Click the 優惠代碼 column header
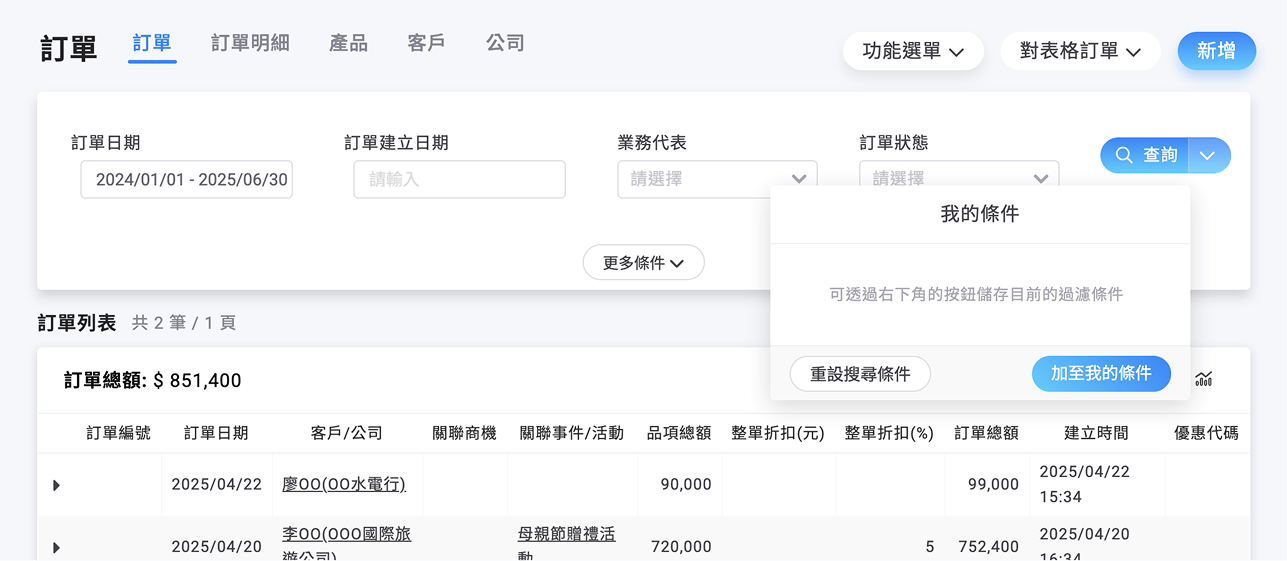The width and height of the screenshot is (1287, 561). coord(1206,433)
